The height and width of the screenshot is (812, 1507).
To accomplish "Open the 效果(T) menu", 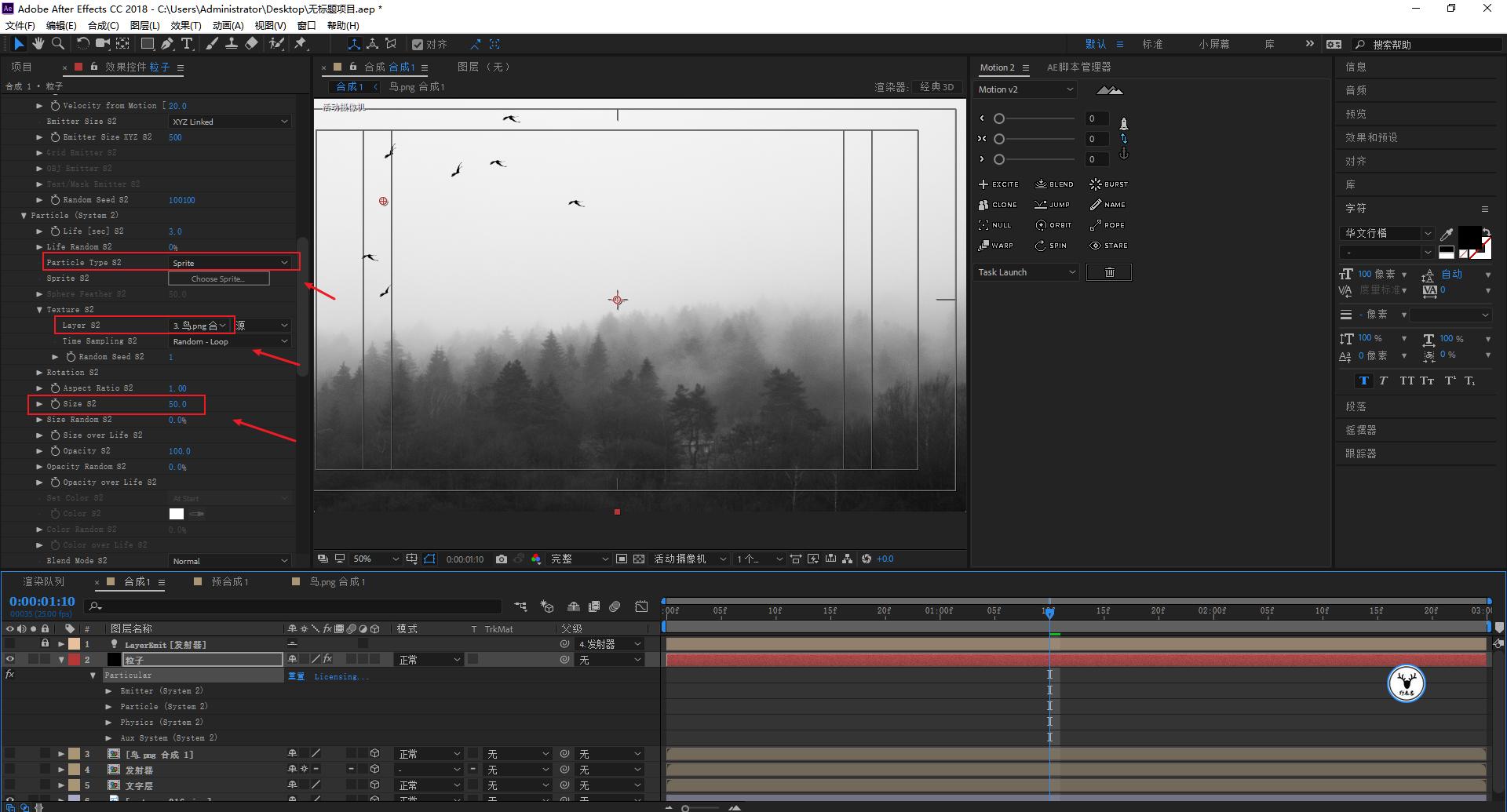I will pyautogui.click(x=186, y=25).
